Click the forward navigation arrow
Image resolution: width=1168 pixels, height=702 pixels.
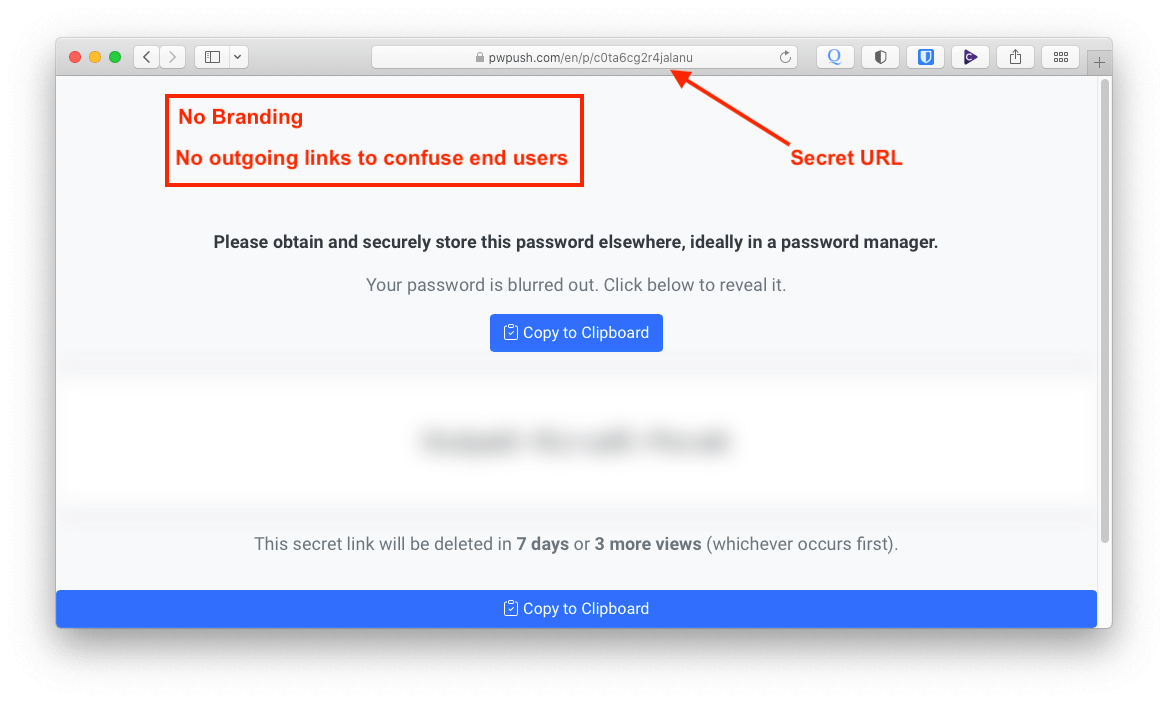[172, 57]
